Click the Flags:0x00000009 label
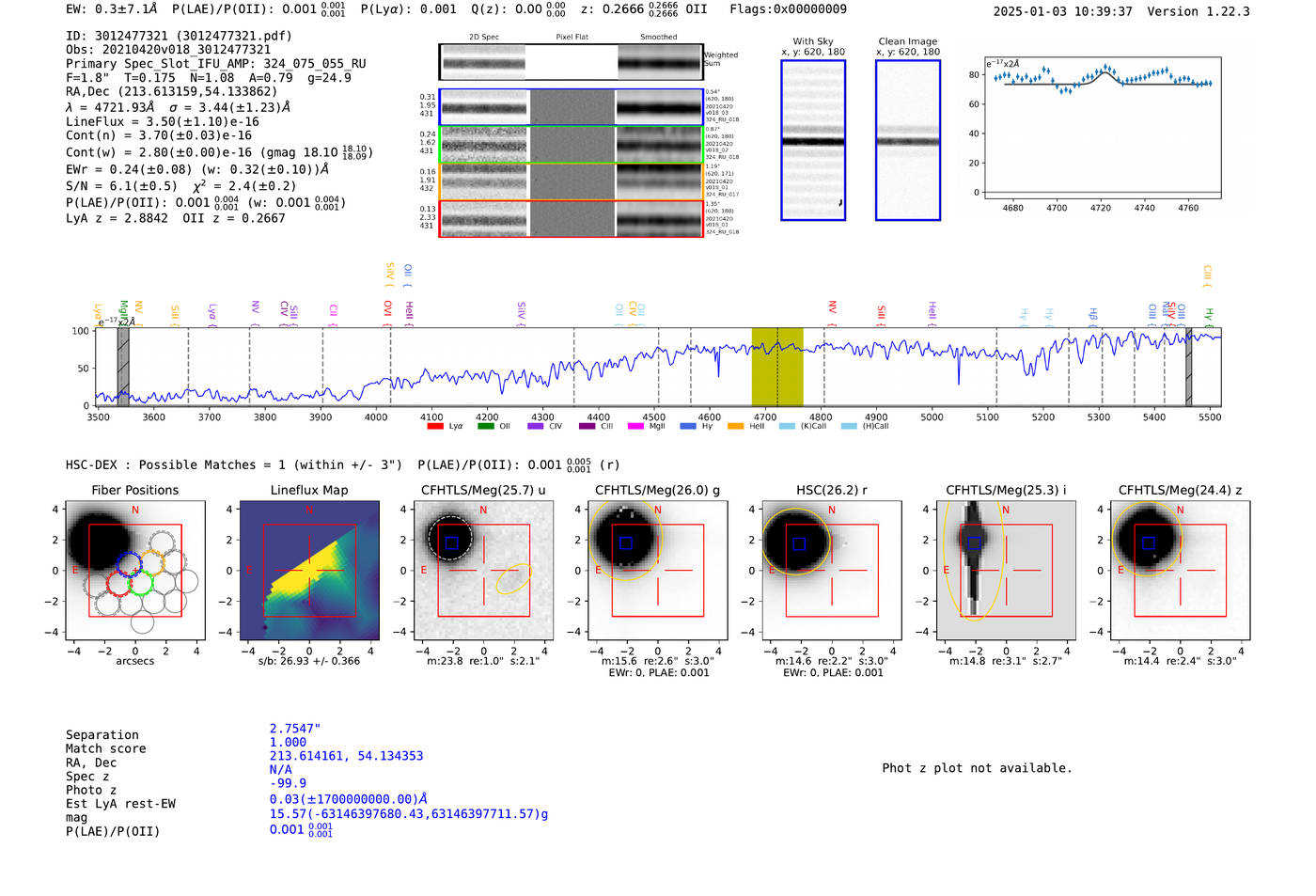This screenshot has height=896, width=1316. [x=788, y=9]
